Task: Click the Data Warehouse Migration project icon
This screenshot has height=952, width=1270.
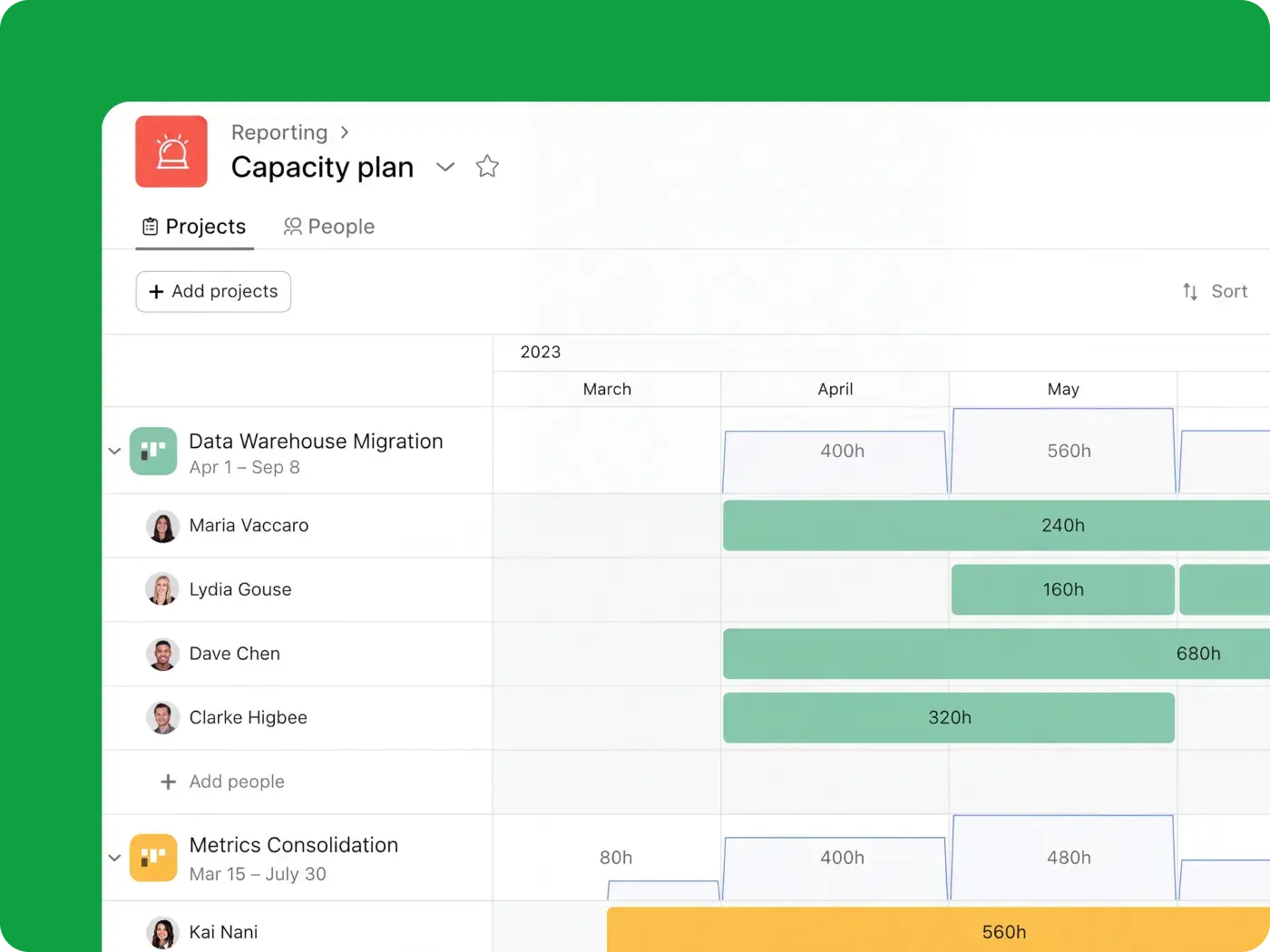Action: (153, 451)
